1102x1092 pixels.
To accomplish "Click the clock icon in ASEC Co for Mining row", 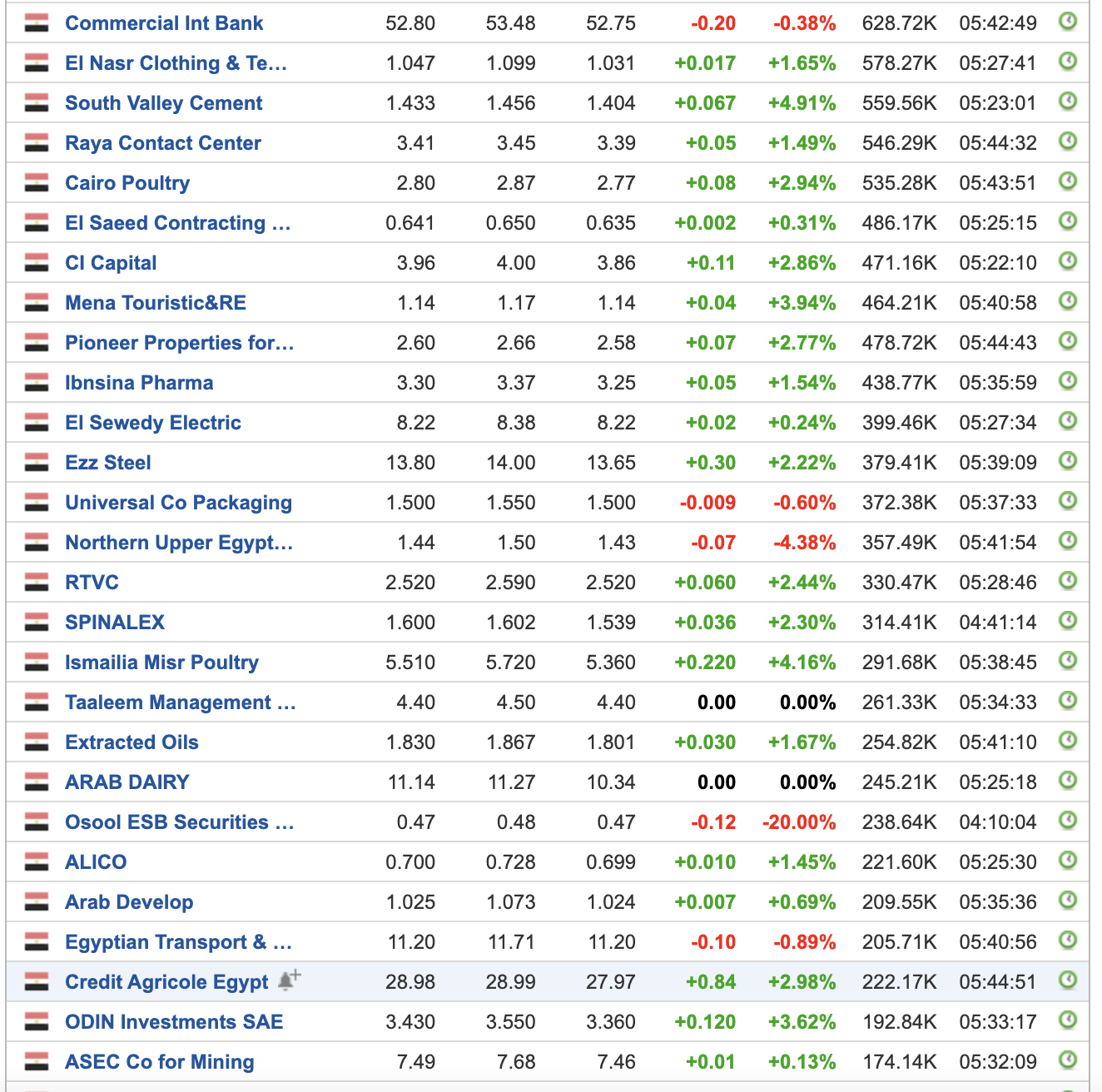I will 1068,1060.
